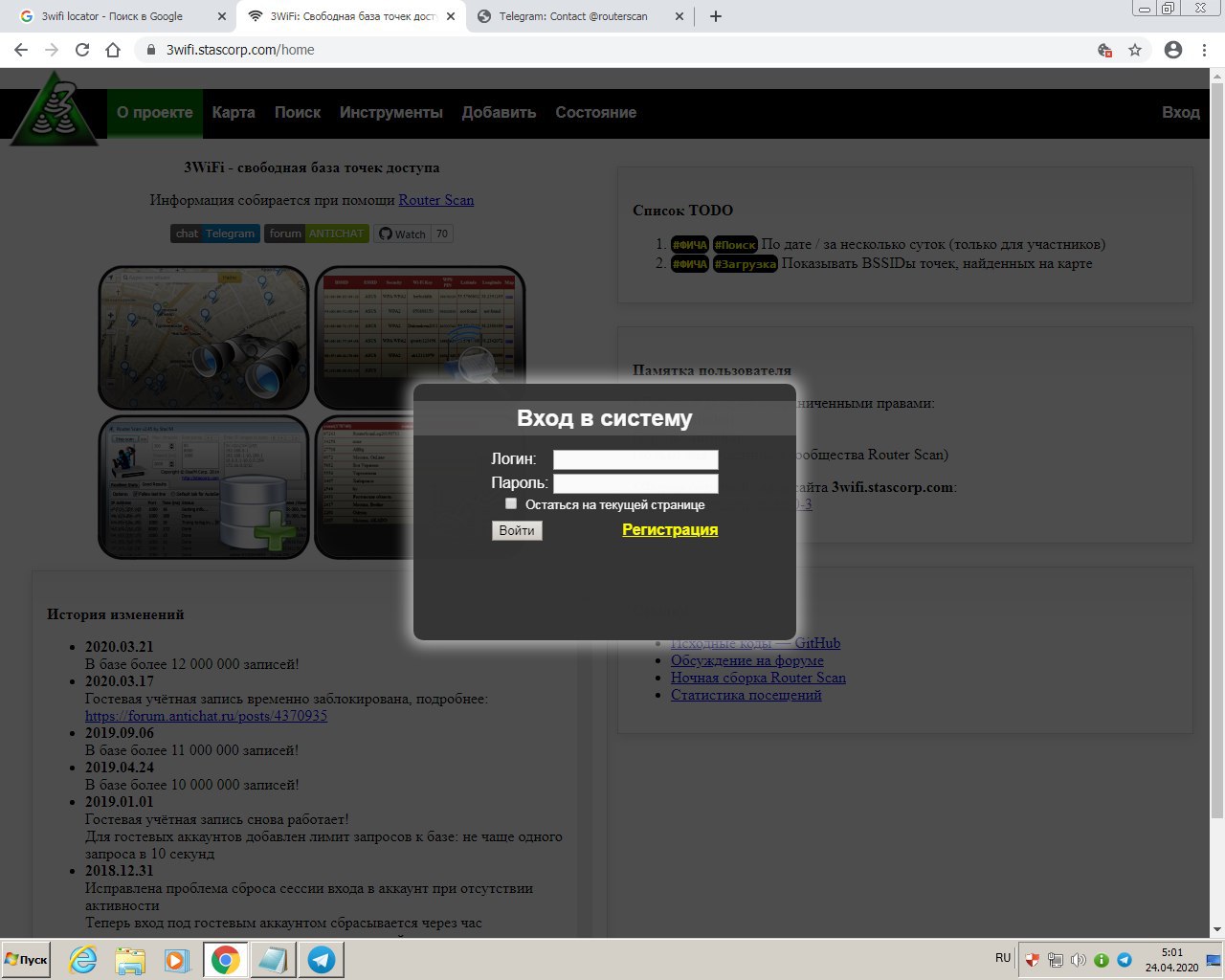Open the Состояние menu item
1225x980 pixels.
click(596, 112)
